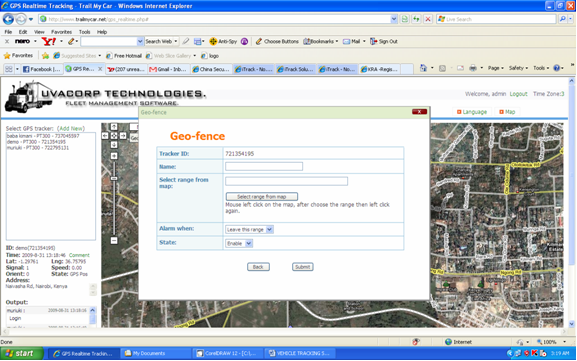
Task: Click the blue Help question mark icon
Action: [x=556, y=68]
